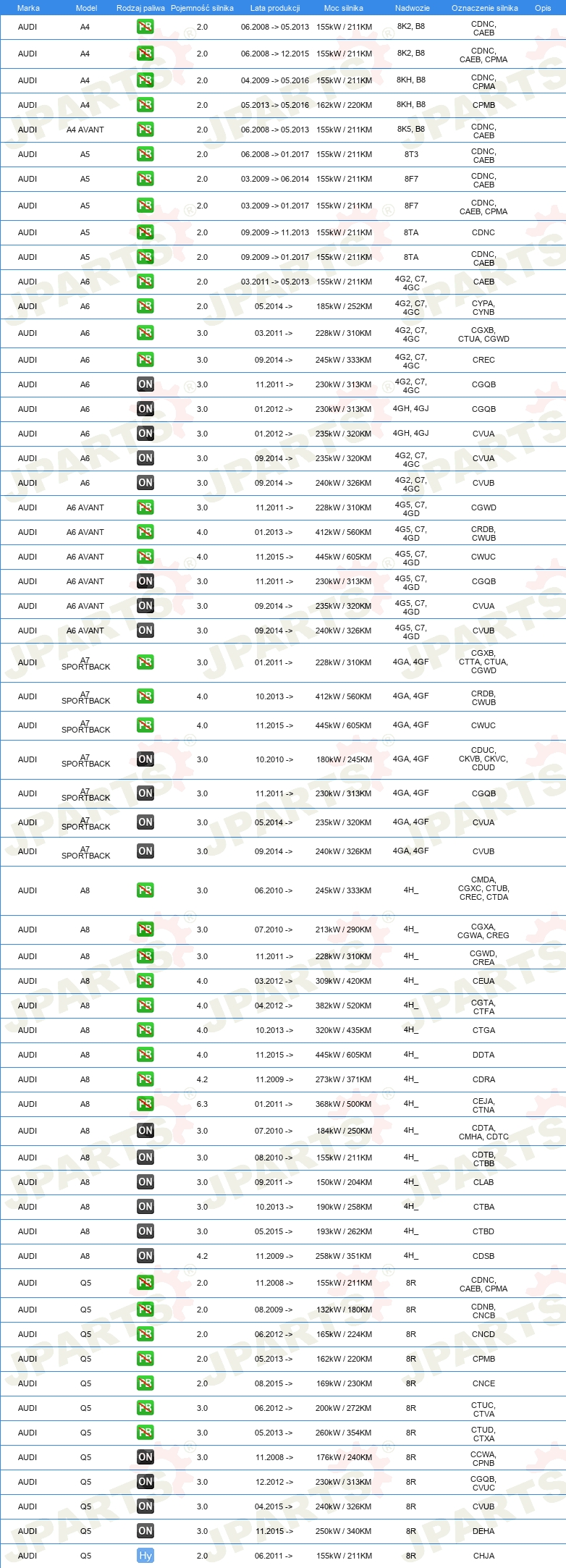Click the diesel ON icon in the A6 AVANT CGQB row
This screenshot has width=566, height=1568.
tap(145, 581)
